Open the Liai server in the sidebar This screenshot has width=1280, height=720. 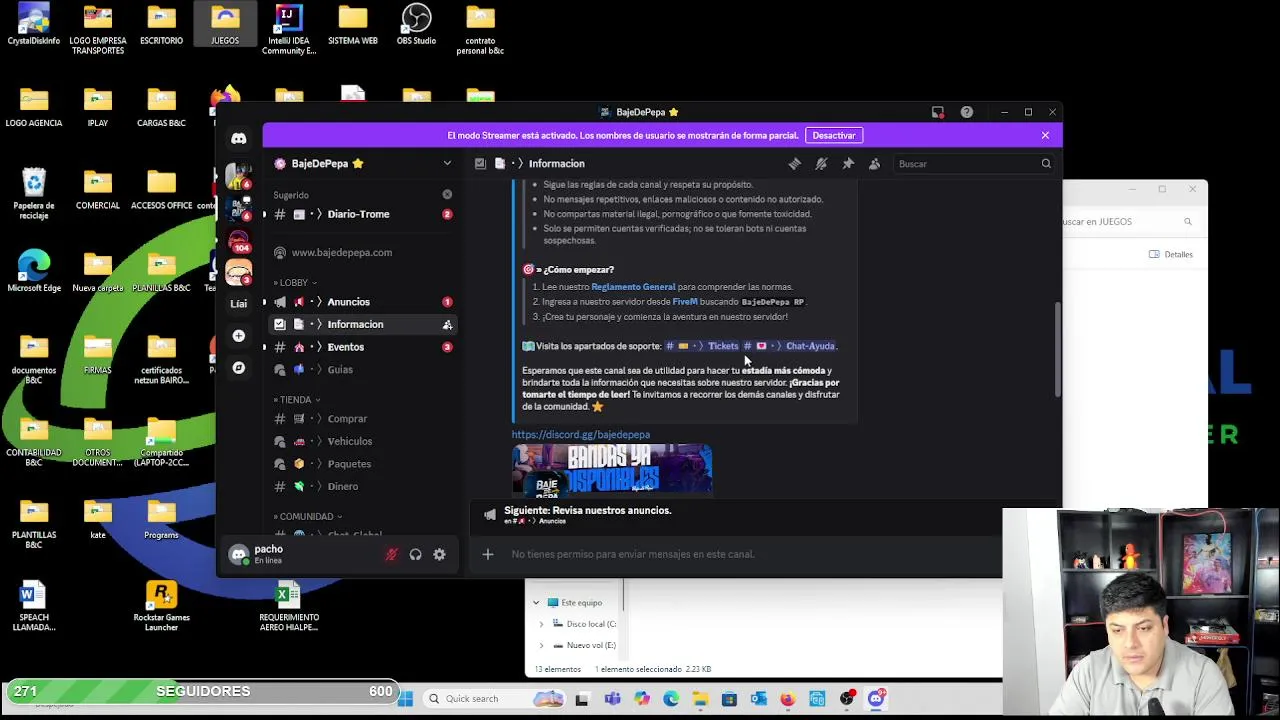pyautogui.click(x=238, y=303)
